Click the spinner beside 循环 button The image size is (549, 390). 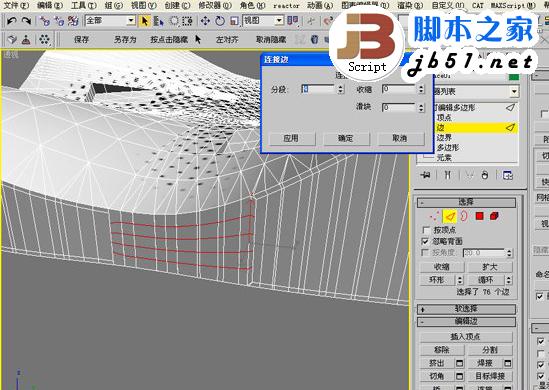pyautogui.click(x=509, y=280)
